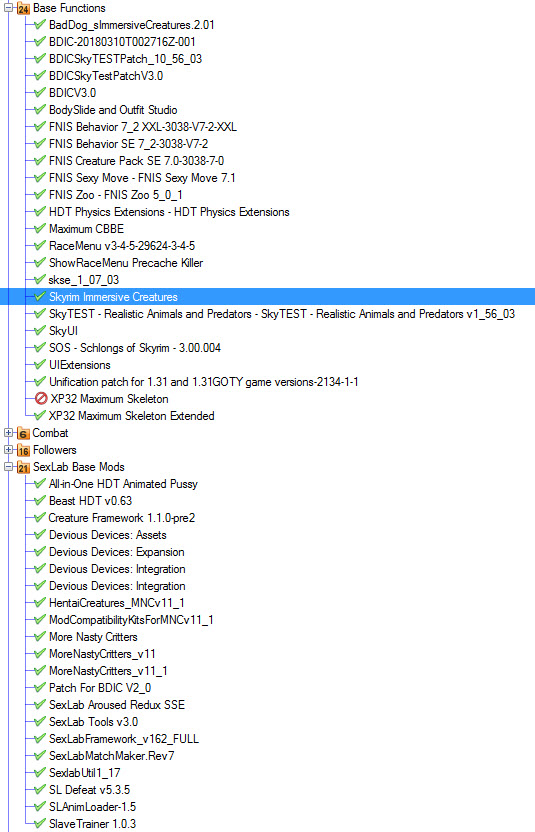Select BDIC-20180310T002716Z-001 in the list

(x=122, y=42)
